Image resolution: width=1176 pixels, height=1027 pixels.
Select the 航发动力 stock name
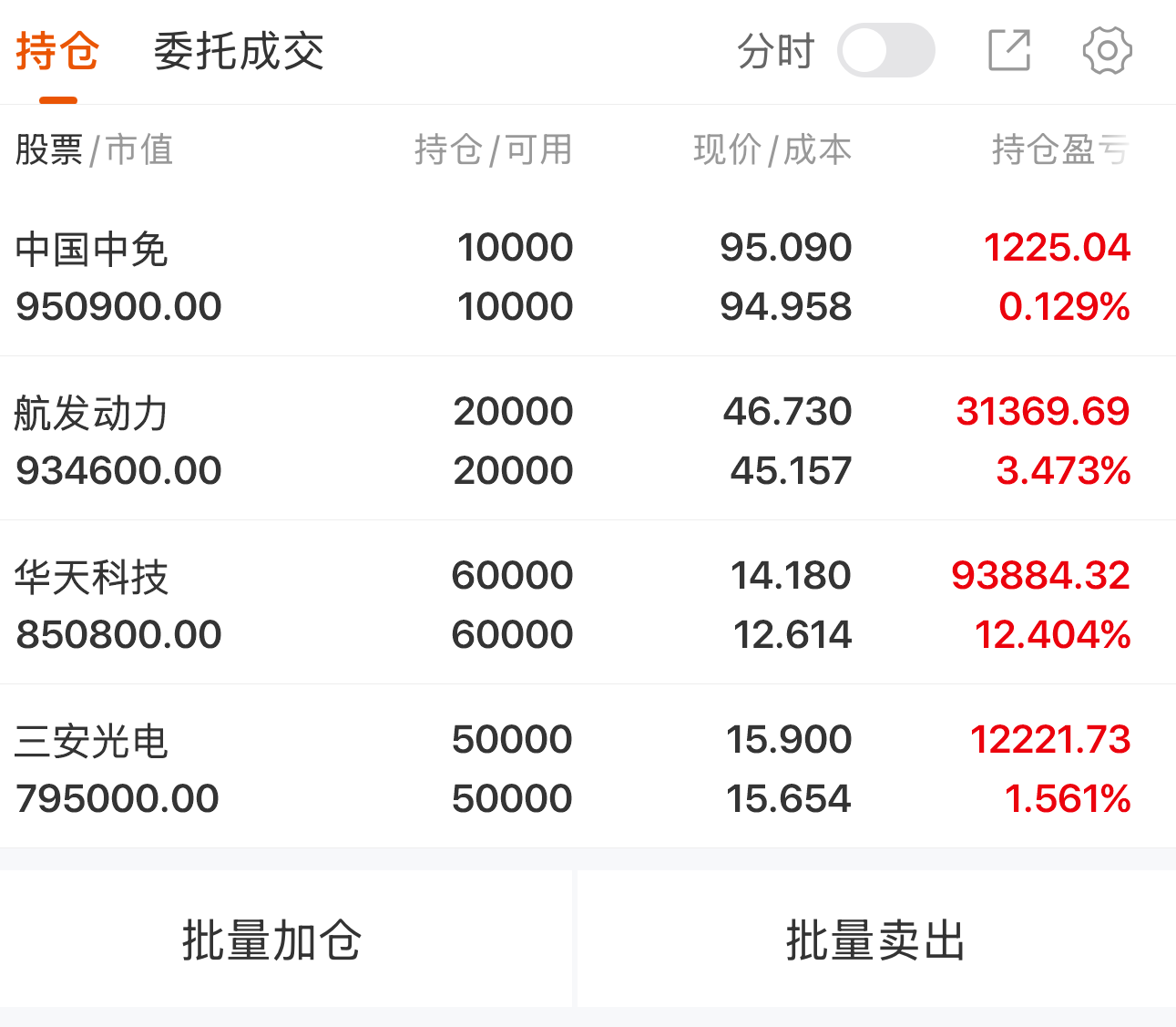(x=92, y=413)
